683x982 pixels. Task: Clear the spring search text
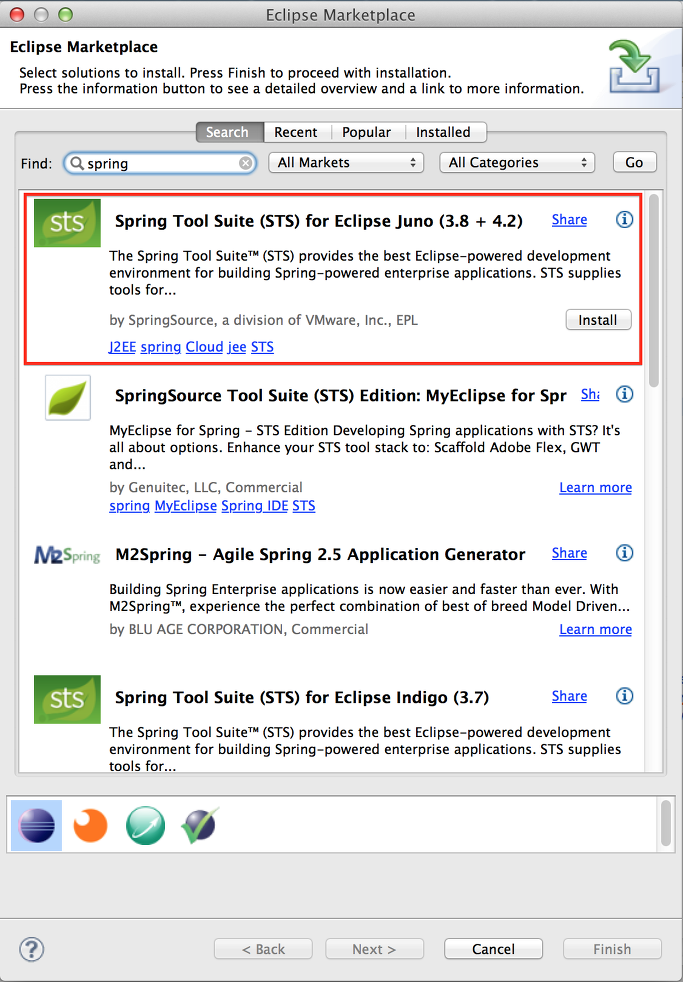(246, 163)
